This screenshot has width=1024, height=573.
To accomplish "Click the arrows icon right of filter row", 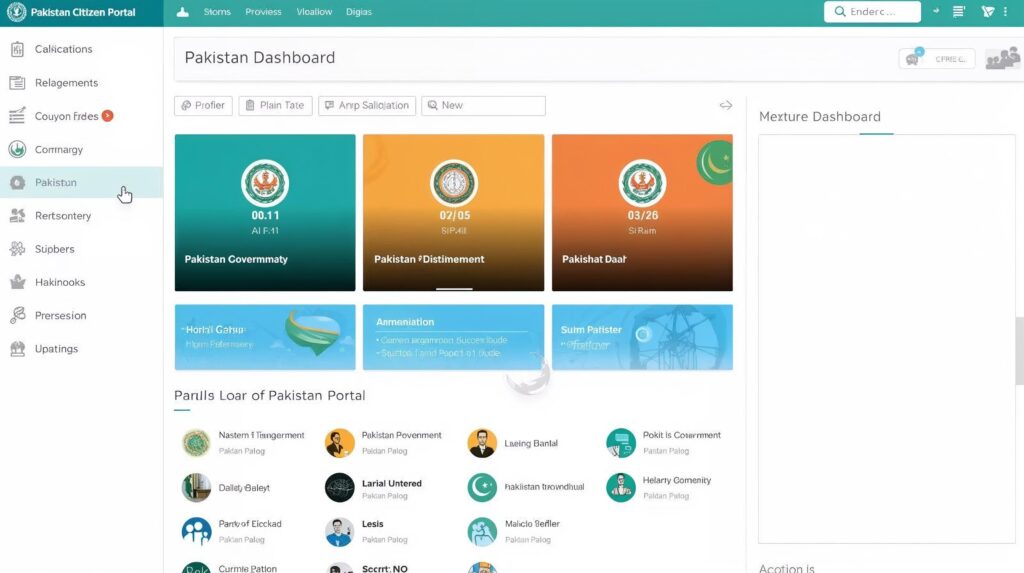I will click(726, 105).
